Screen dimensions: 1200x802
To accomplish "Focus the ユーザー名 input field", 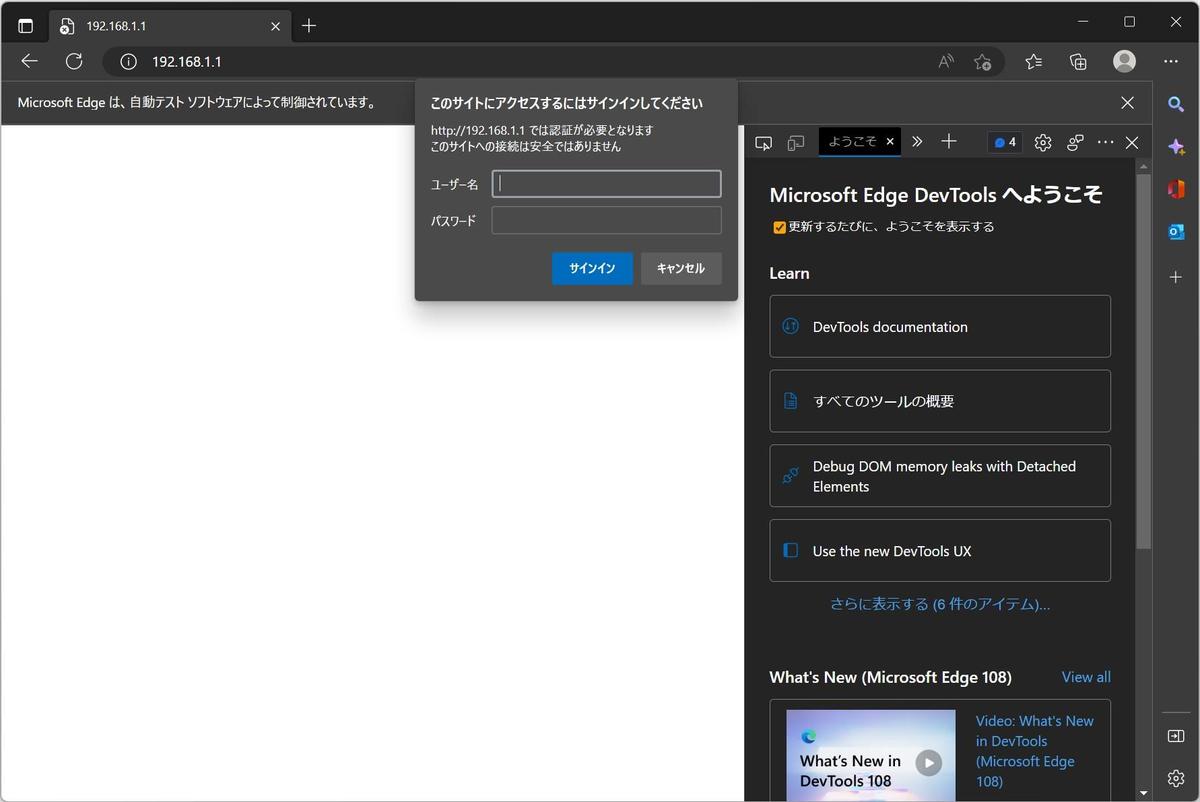I will [606, 184].
